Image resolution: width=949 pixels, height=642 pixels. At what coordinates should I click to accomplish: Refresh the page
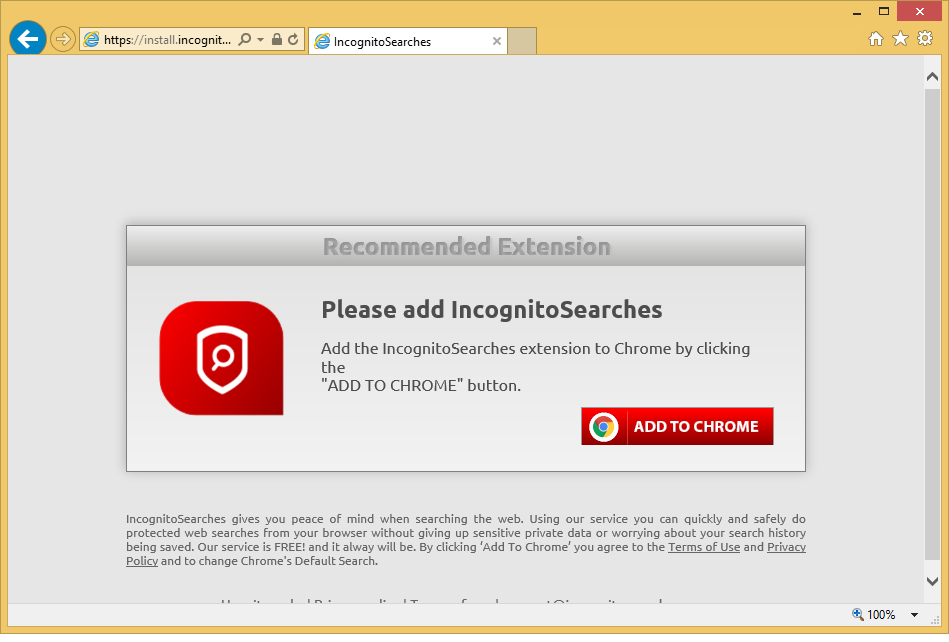click(x=294, y=40)
